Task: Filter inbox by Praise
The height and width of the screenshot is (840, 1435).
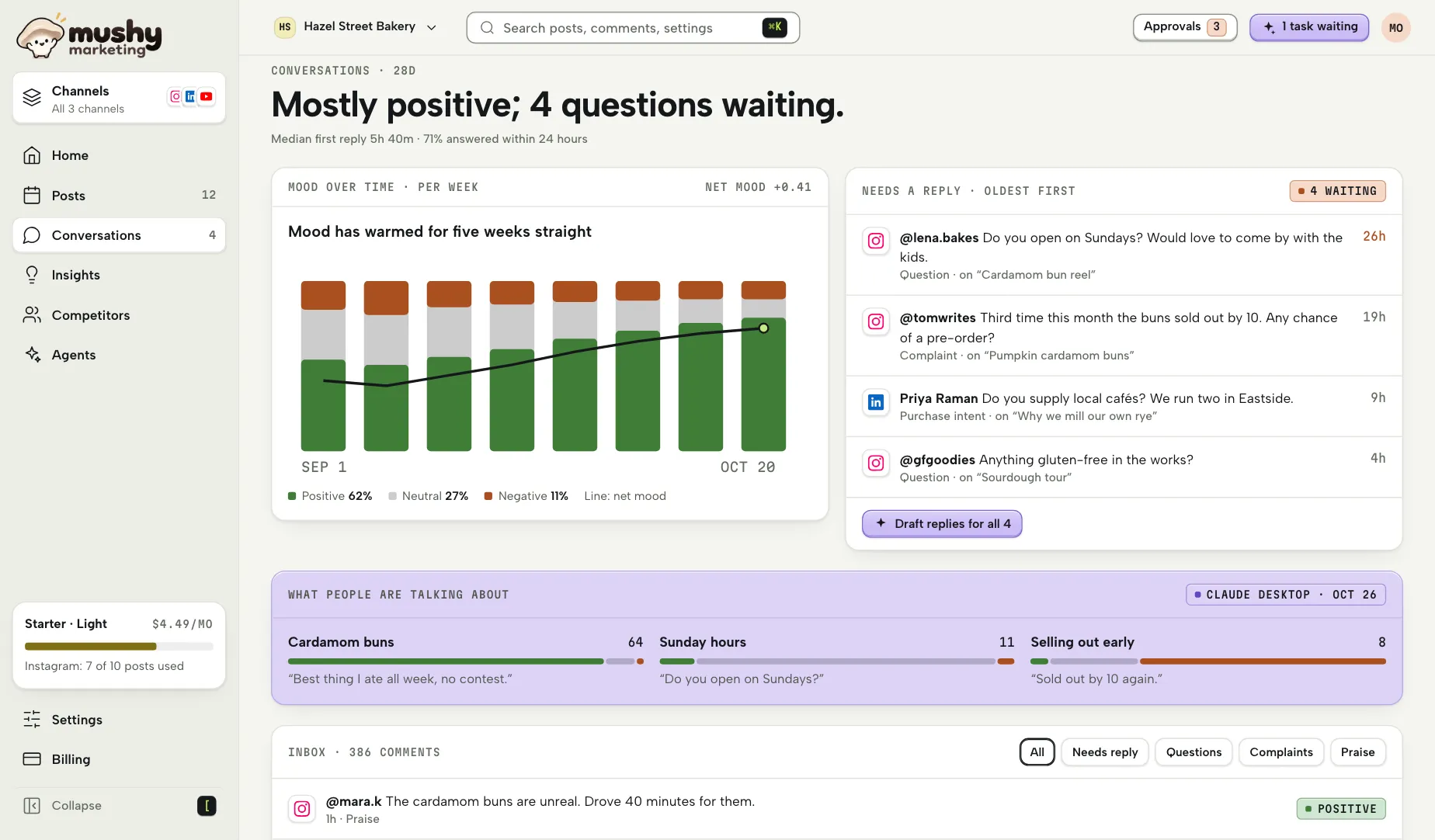Action: 1357,751
